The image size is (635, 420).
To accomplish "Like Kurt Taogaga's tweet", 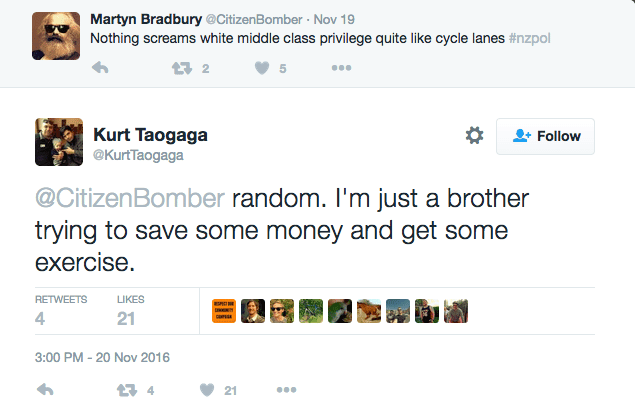I will point(207,390).
